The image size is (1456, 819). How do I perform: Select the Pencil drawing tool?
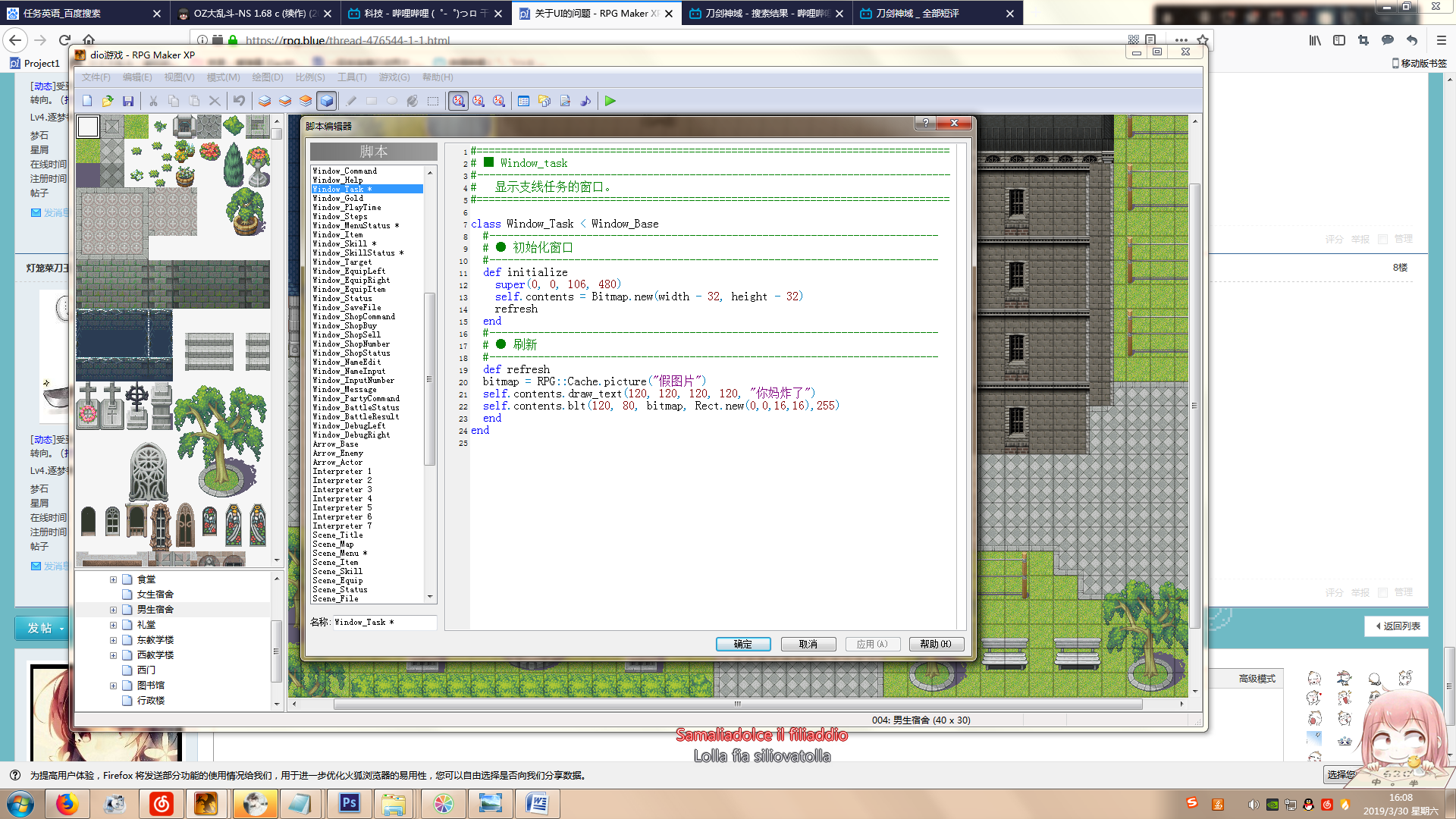click(x=351, y=101)
